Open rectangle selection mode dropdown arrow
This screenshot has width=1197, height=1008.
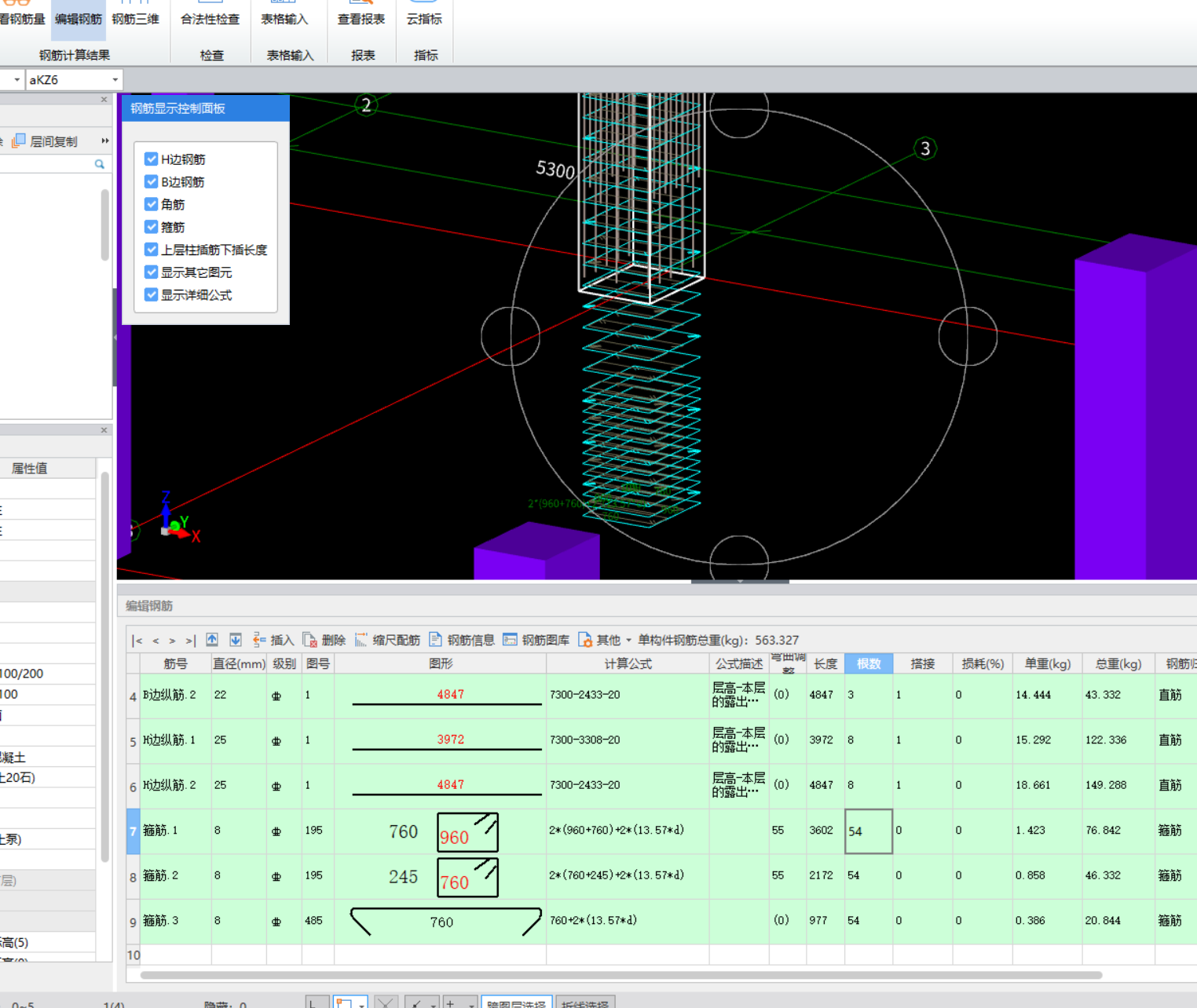[361, 1004]
